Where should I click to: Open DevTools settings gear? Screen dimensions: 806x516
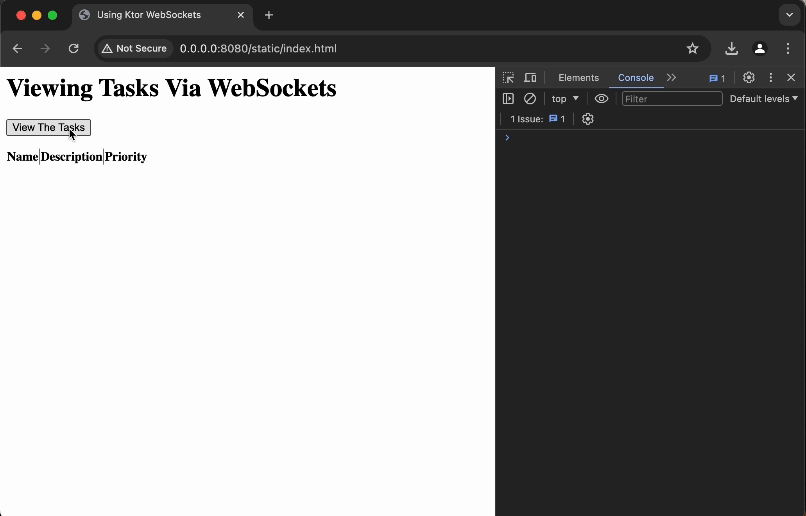pos(748,78)
